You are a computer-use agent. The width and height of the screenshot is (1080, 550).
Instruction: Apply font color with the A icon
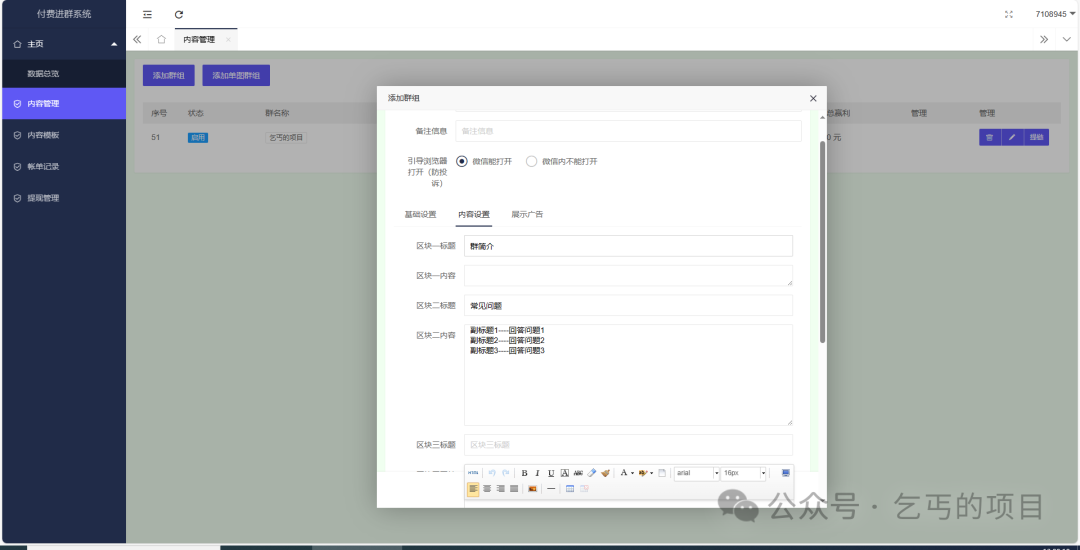pyautogui.click(x=624, y=473)
